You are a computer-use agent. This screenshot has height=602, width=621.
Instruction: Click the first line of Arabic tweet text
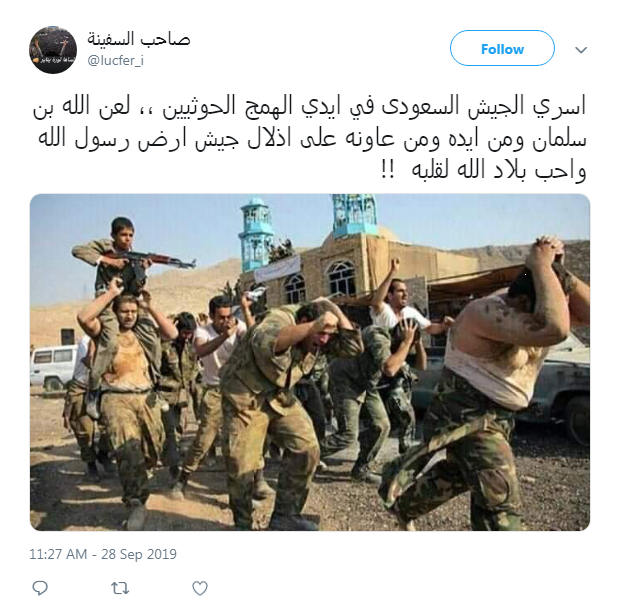[x=309, y=107]
